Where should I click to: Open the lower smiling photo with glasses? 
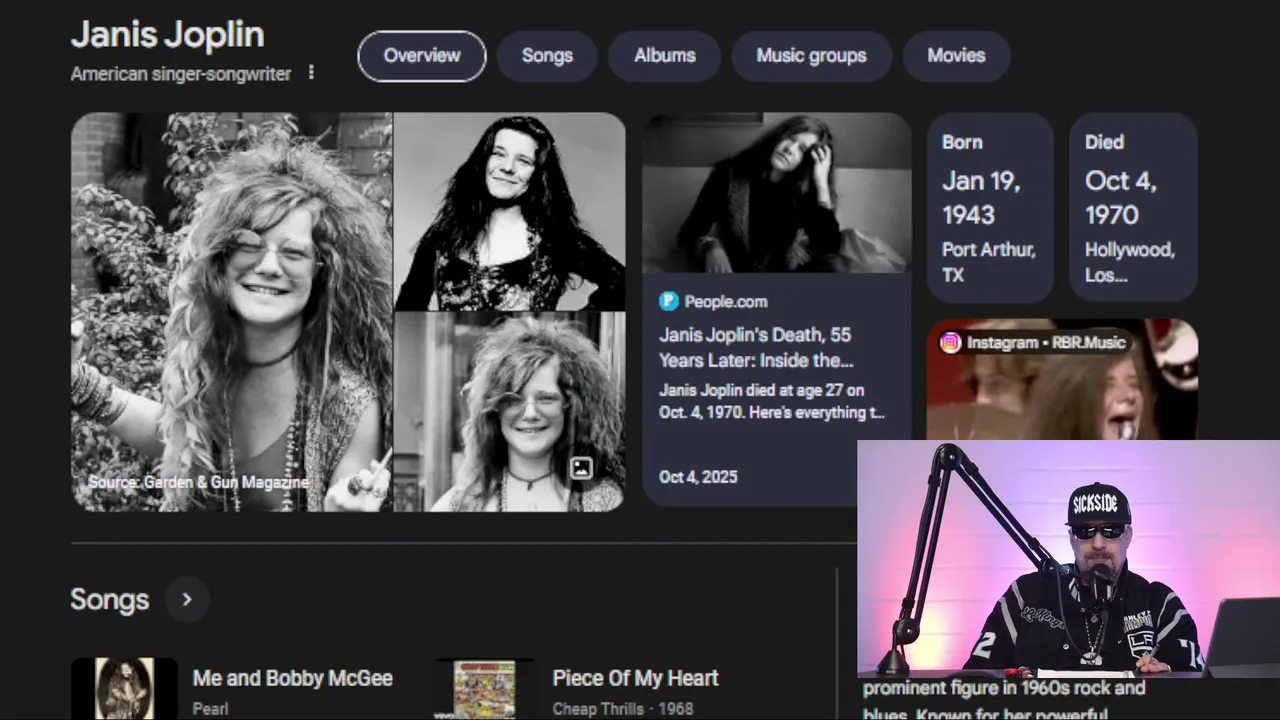(x=510, y=412)
